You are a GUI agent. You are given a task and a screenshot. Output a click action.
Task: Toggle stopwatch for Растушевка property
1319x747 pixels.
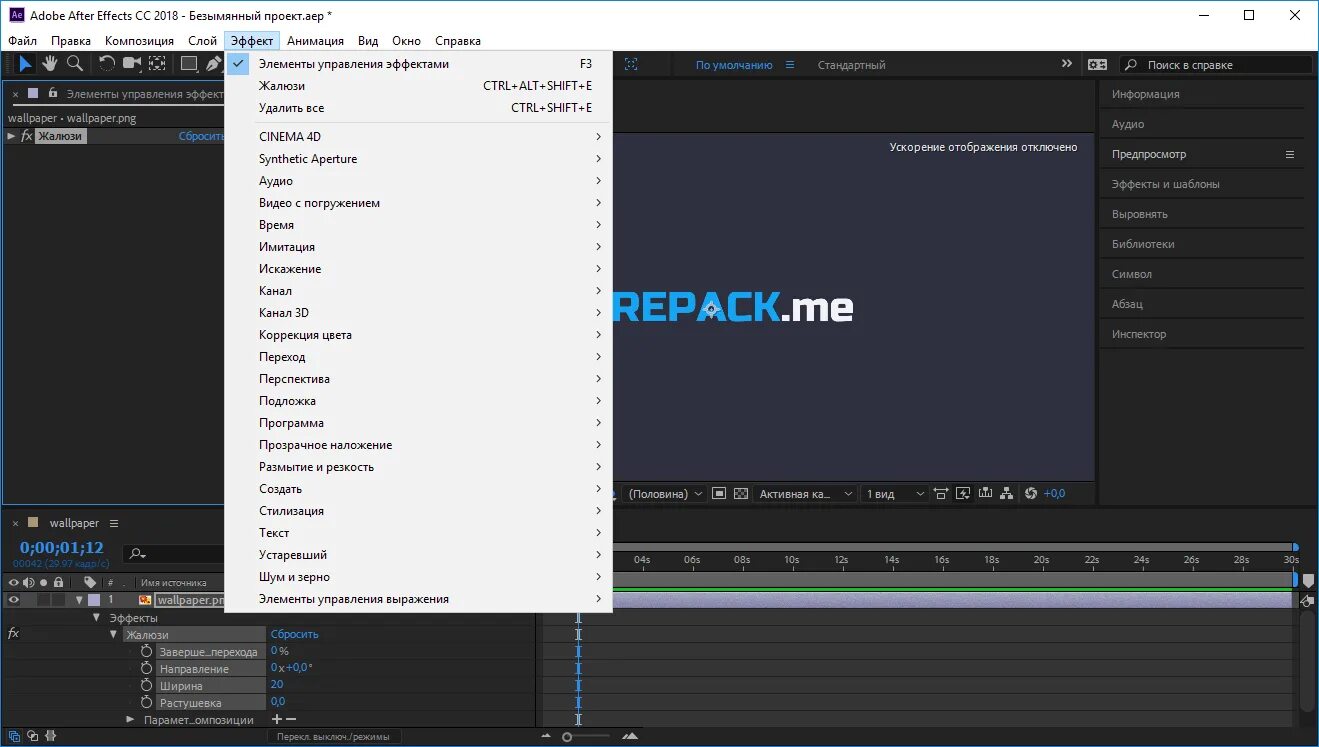pyautogui.click(x=146, y=702)
